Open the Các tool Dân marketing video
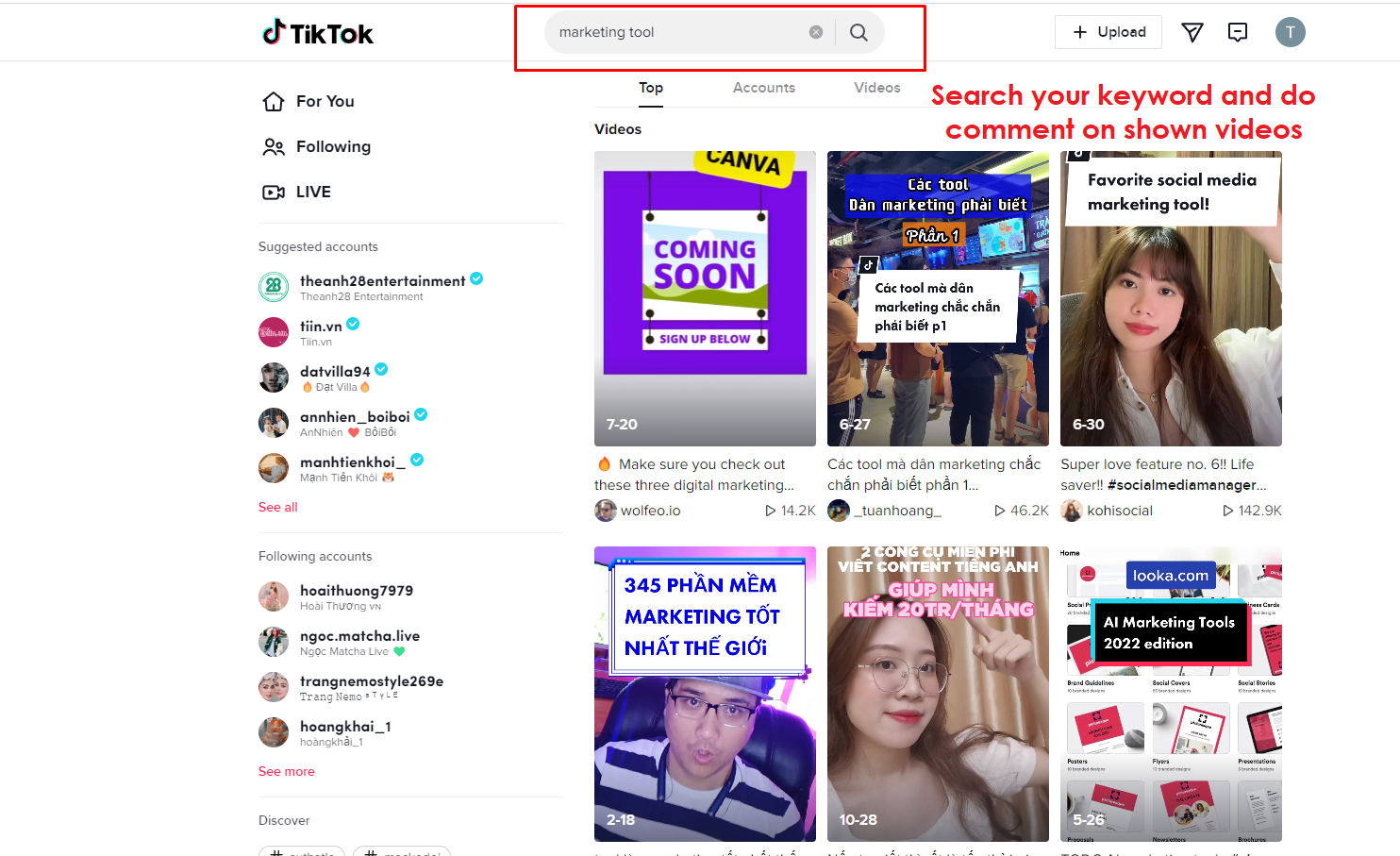 point(938,298)
